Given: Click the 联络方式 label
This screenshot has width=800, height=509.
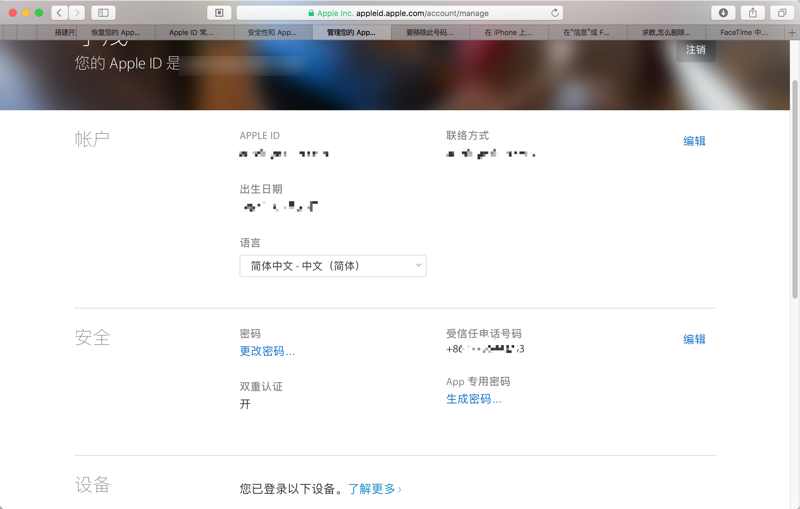Looking at the screenshot, I should click(x=468, y=135).
